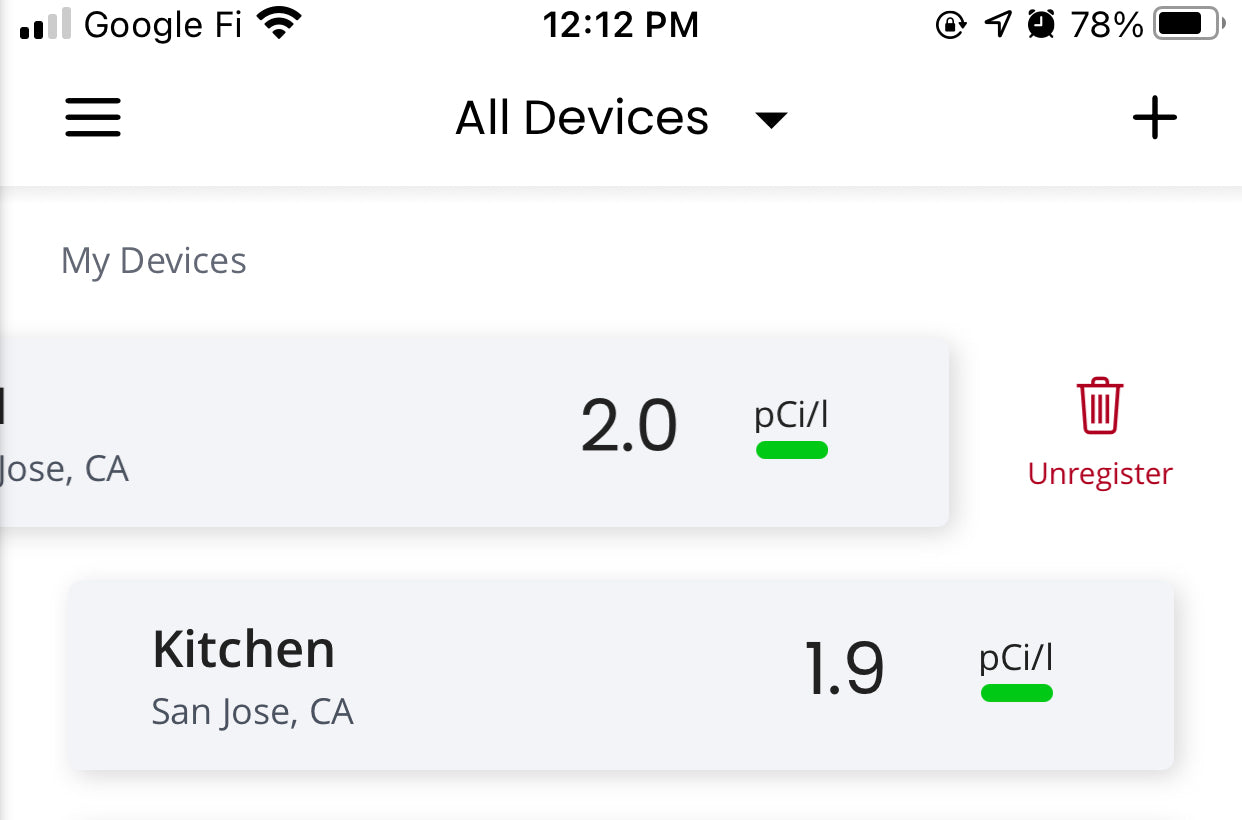
Task: Open the All Devices title selector
Action: [582, 118]
